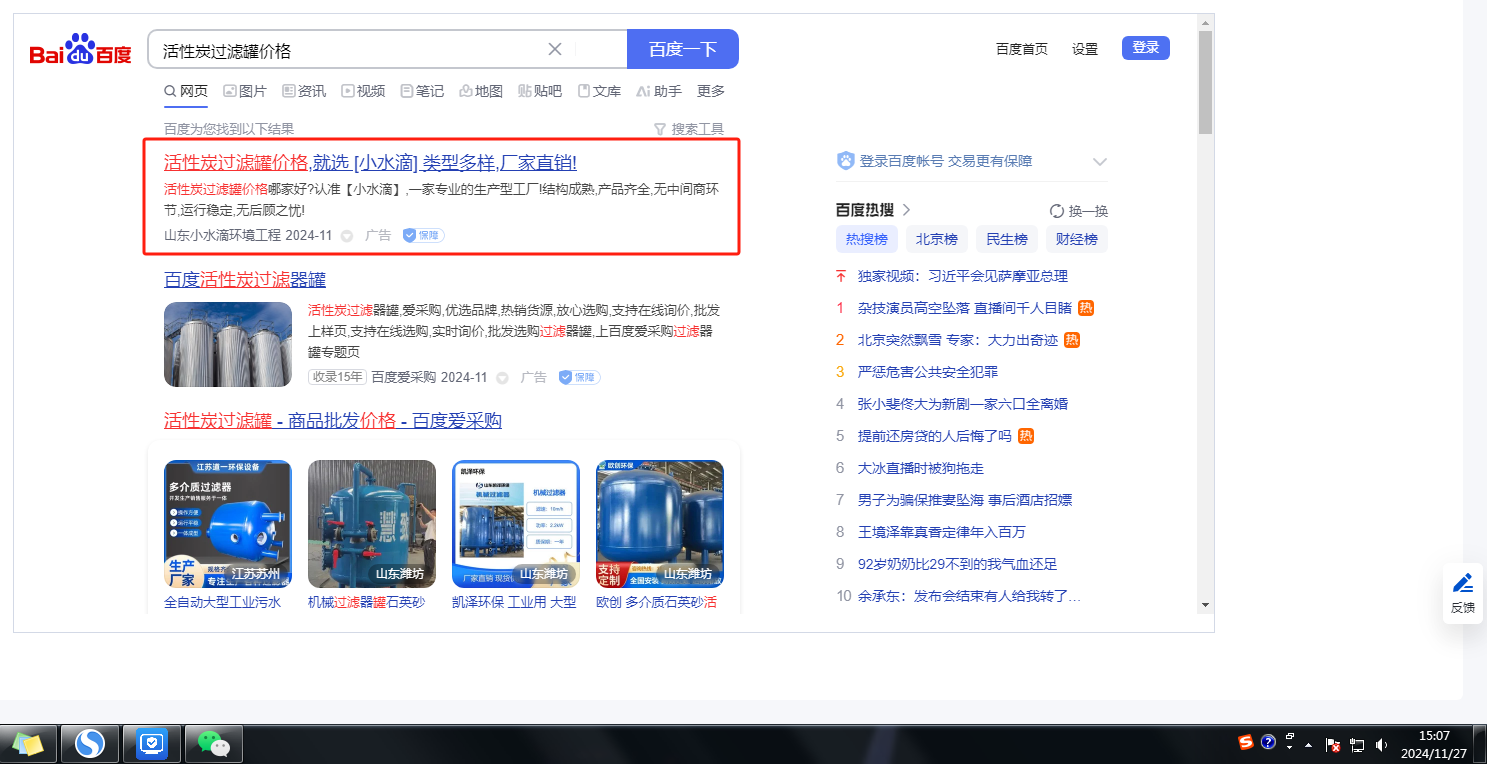Open the blue shield monitor taskbar app
This screenshot has width=1487, height=764.
tap(152, 744)
